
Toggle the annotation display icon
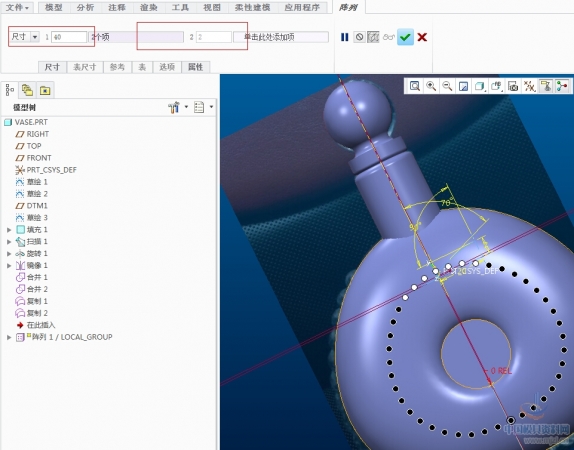545,86
